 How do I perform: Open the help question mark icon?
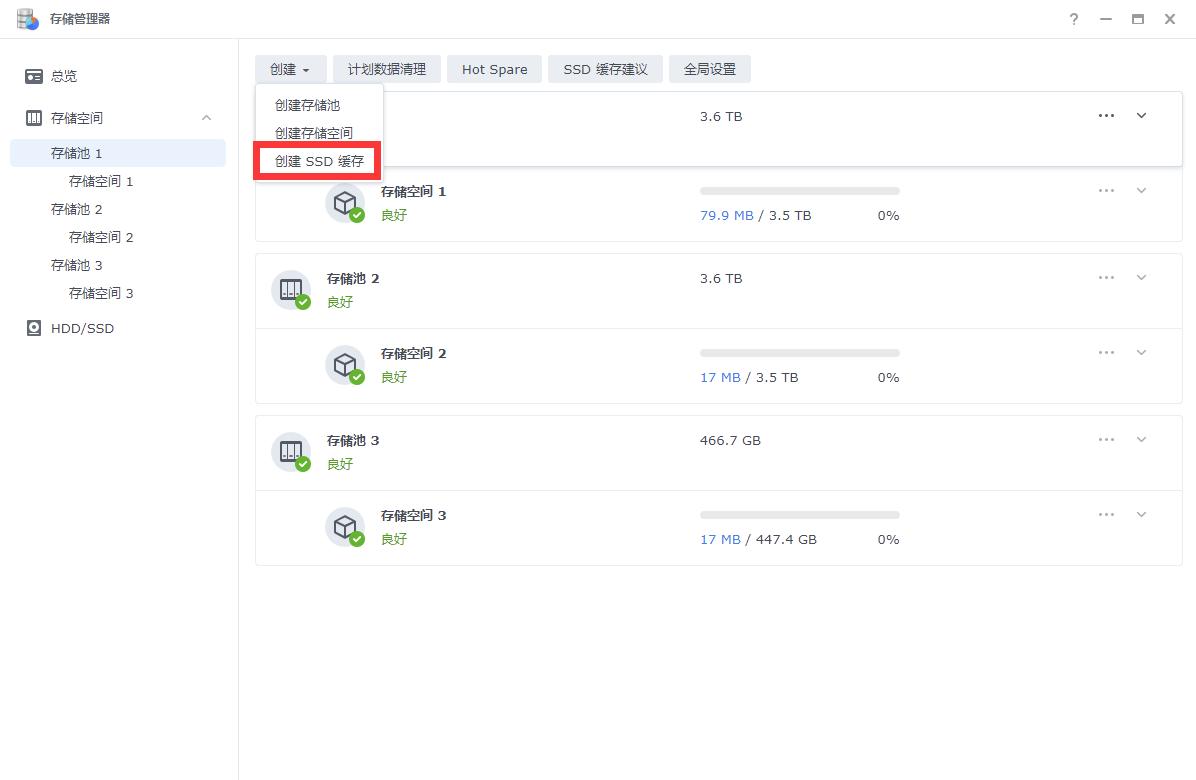1073,19
